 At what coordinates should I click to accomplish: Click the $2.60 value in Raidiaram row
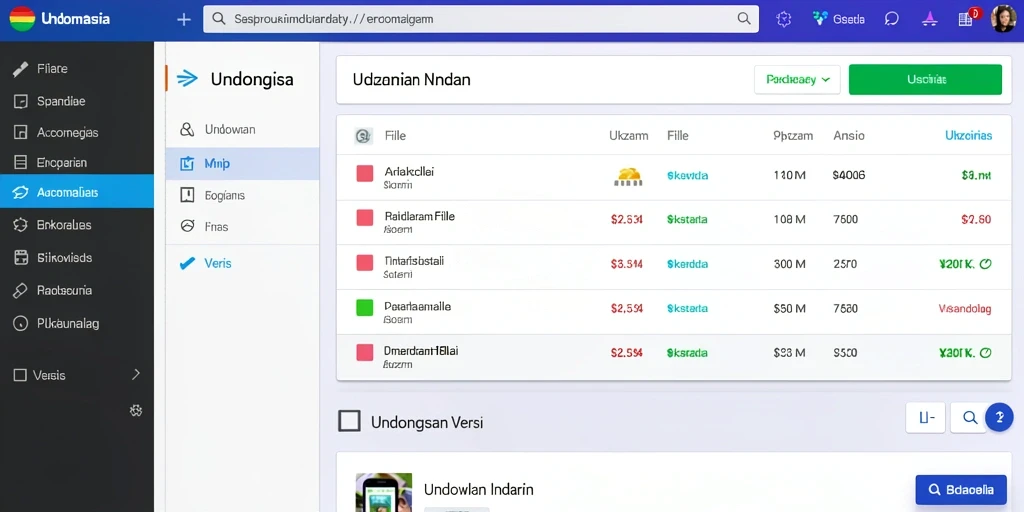[x=976, y=220]
